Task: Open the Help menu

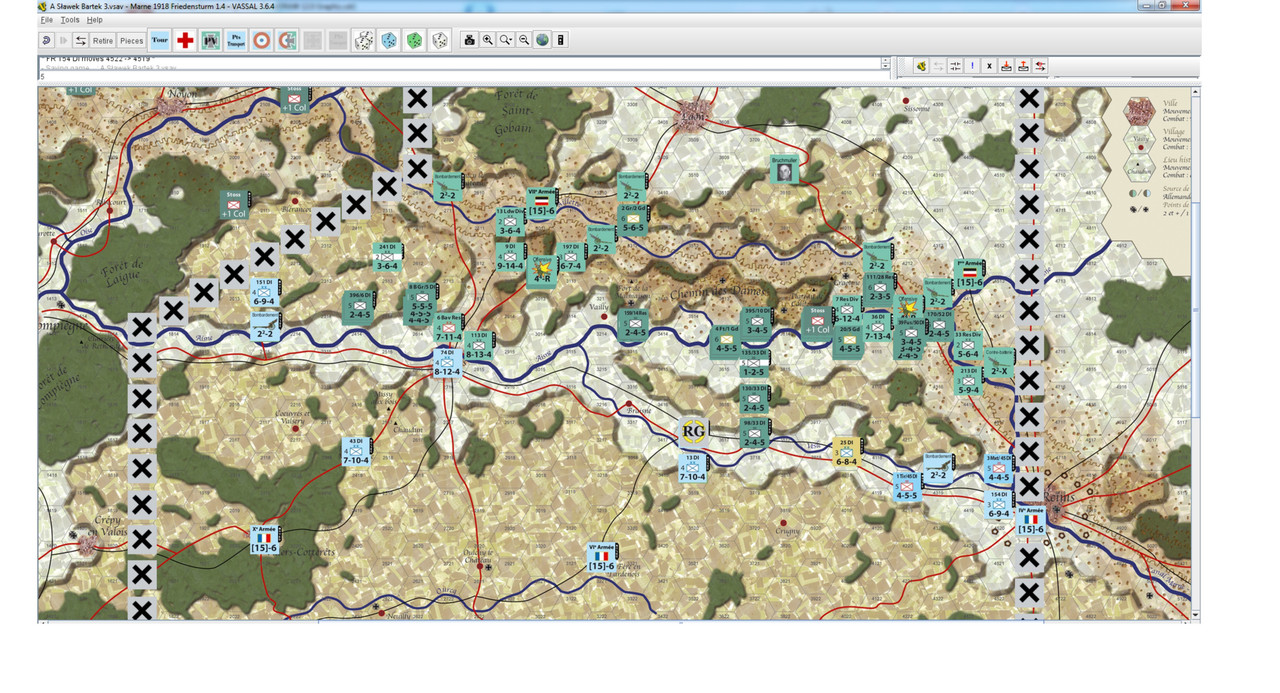Action: [94, 20]
